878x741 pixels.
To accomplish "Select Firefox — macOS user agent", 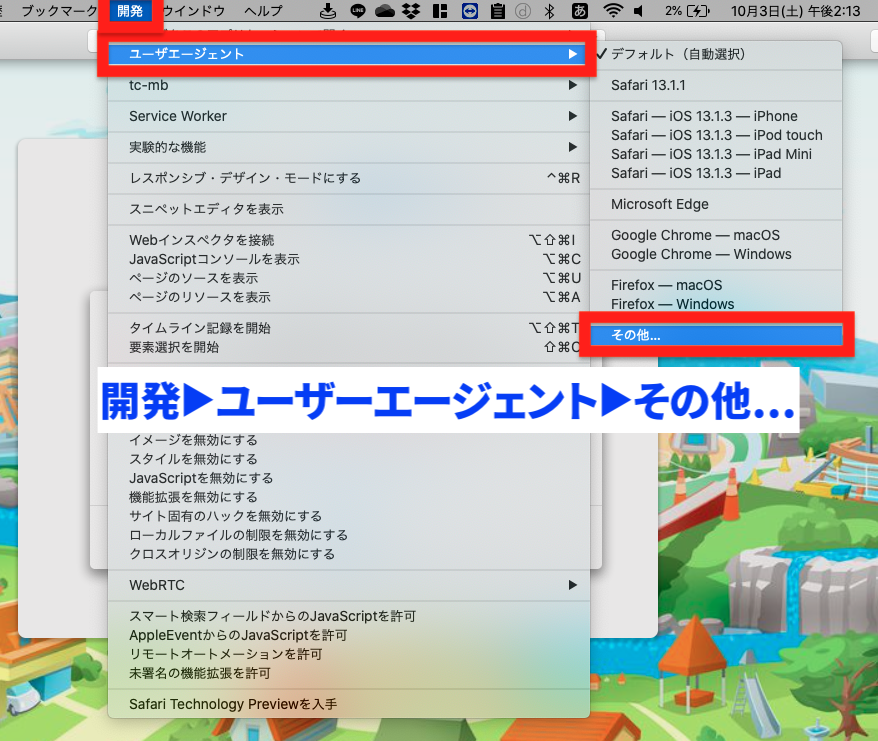I will point(716,285).
